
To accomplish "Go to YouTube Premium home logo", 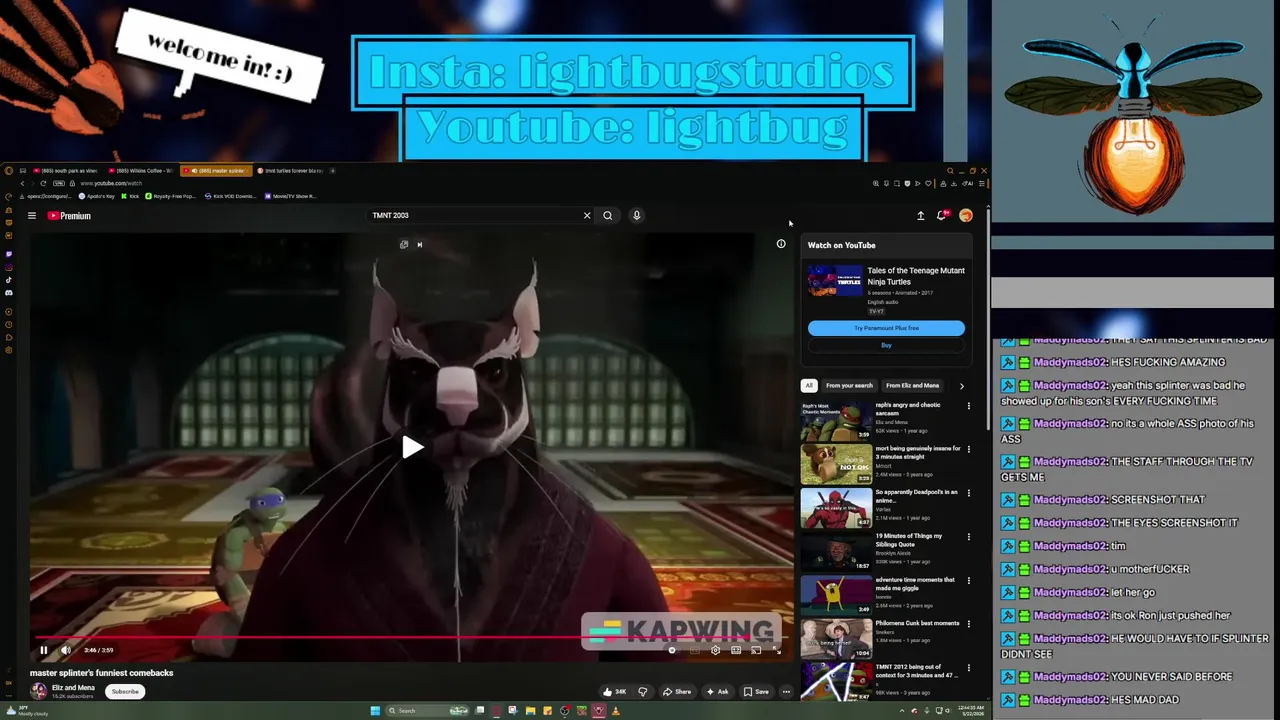I will coord(69,216).
